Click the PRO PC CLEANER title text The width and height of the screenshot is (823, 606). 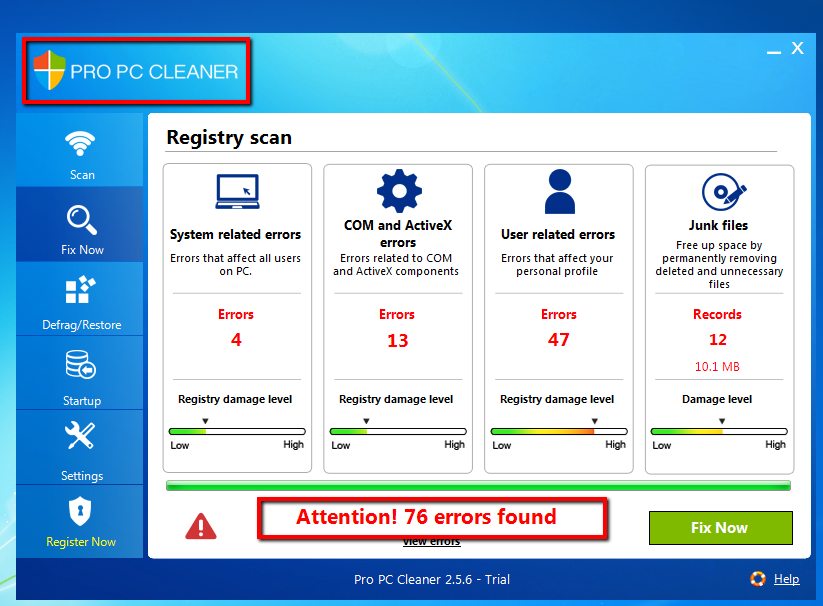tap(154, 72)
